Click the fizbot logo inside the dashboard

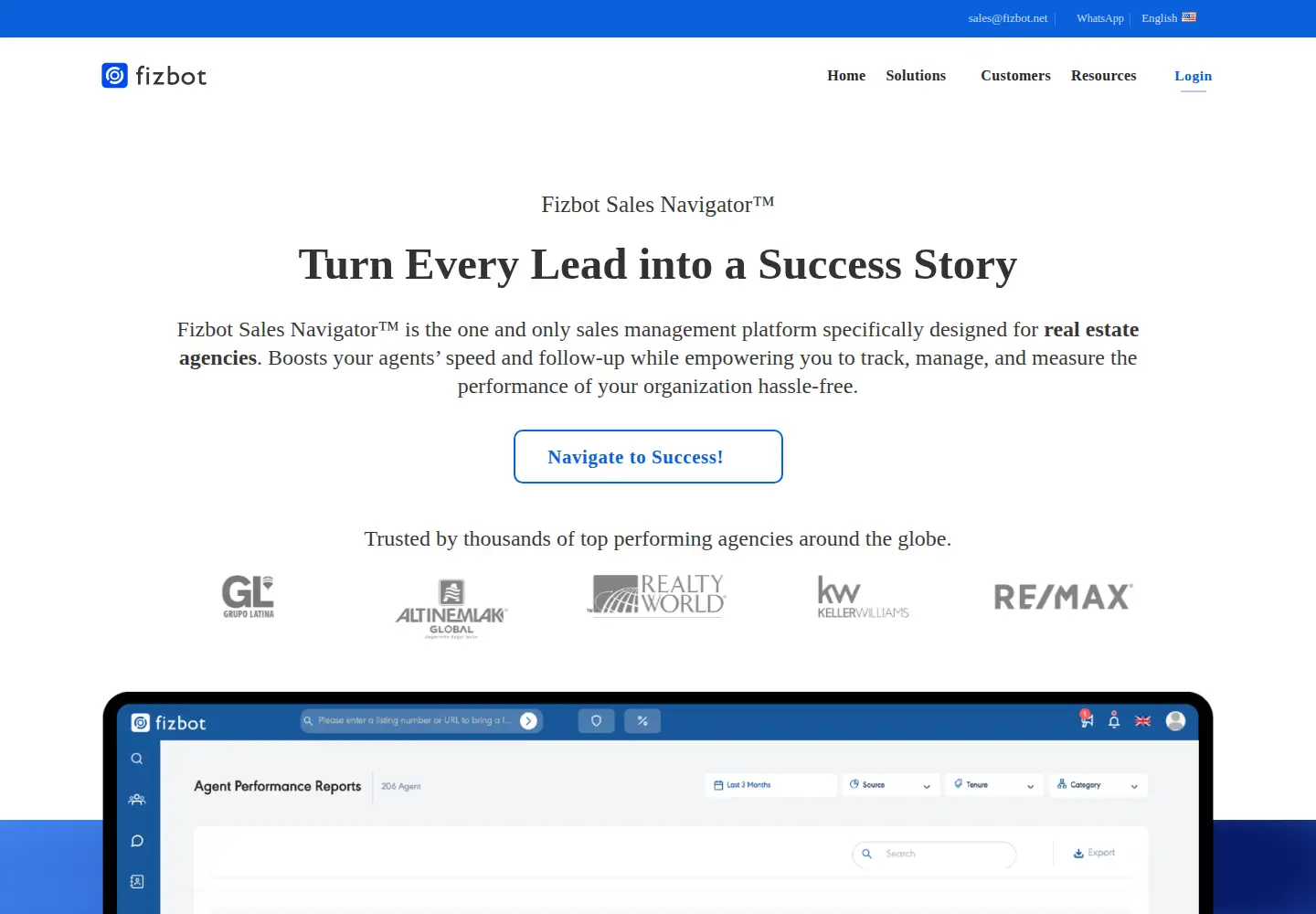click(168, 723)
